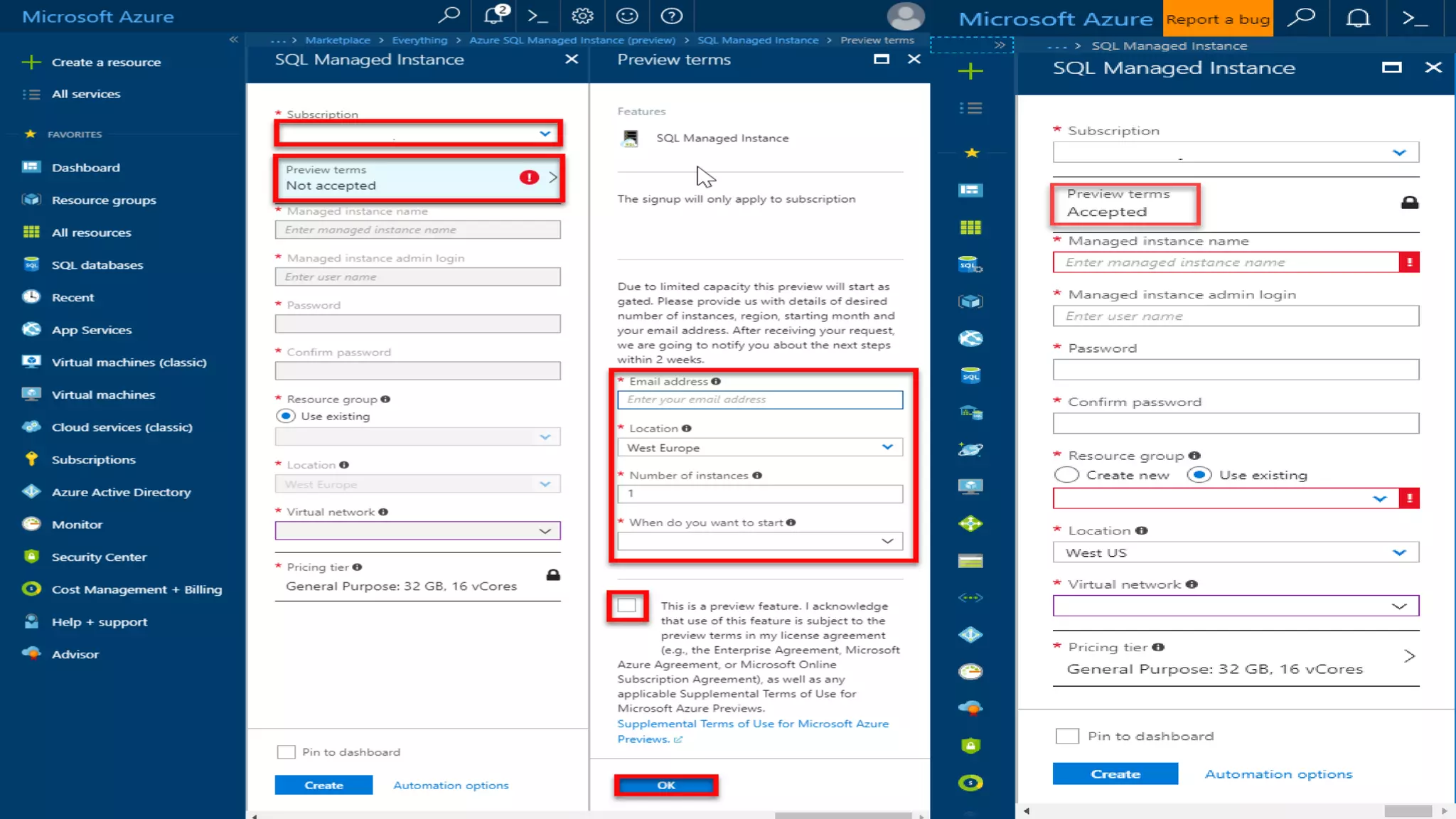Expand collapsed sidebar in right portal
This screenshot has width=1456, height=819.
tap(1000, 45)
